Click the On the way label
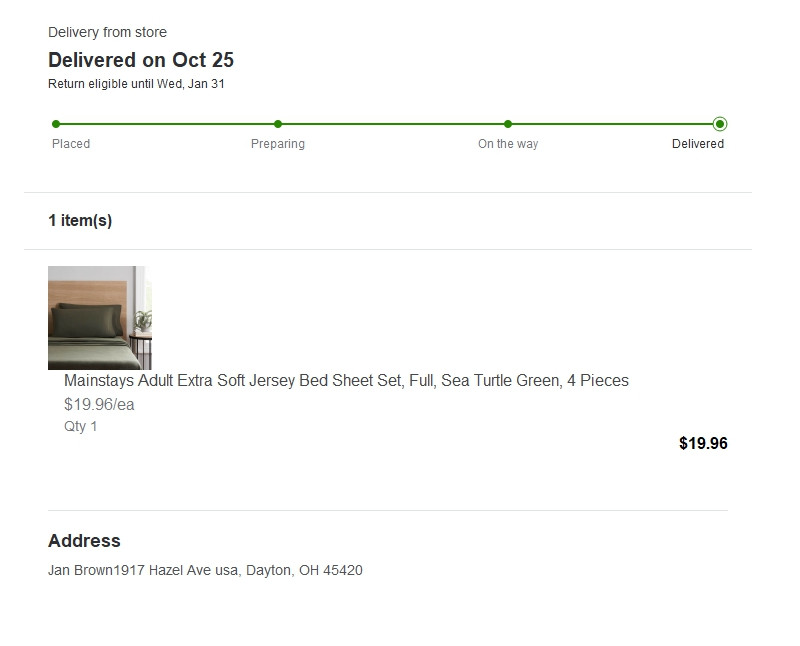 coord(508,144)
